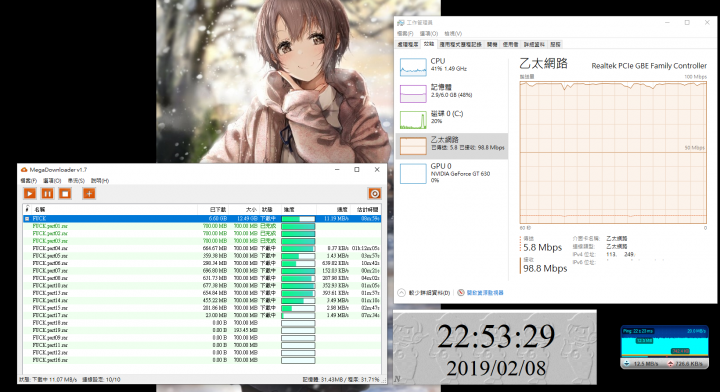
Task: Open 選項(O) menu in Task Manager
Action: (x=428, y=34)
